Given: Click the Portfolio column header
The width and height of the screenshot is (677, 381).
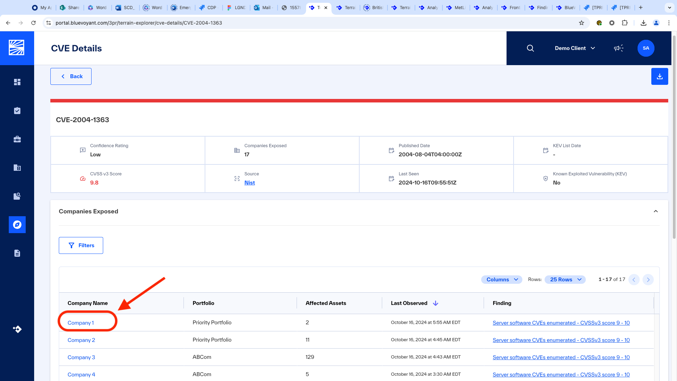Looking at the screenshot, I should pos(203,303).
